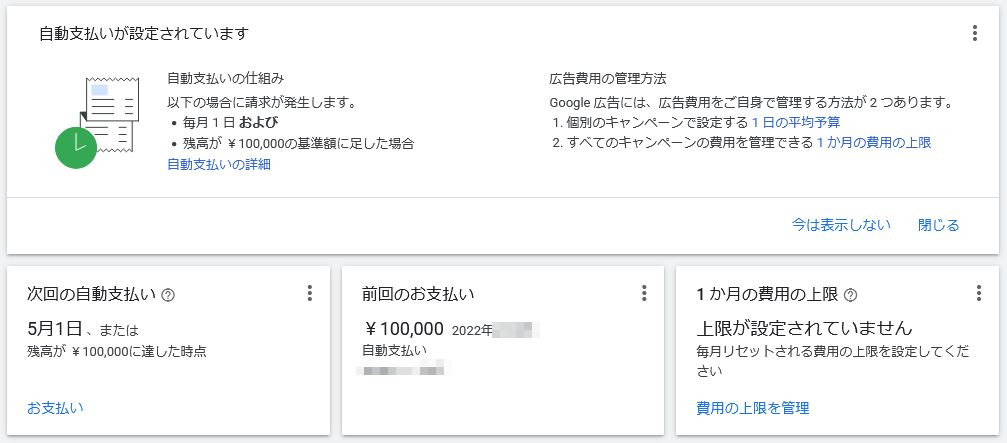Open the three-dot menu on the 自動支払い notice card
This screenshot has width=1007, height=443.
pos(974,33)
